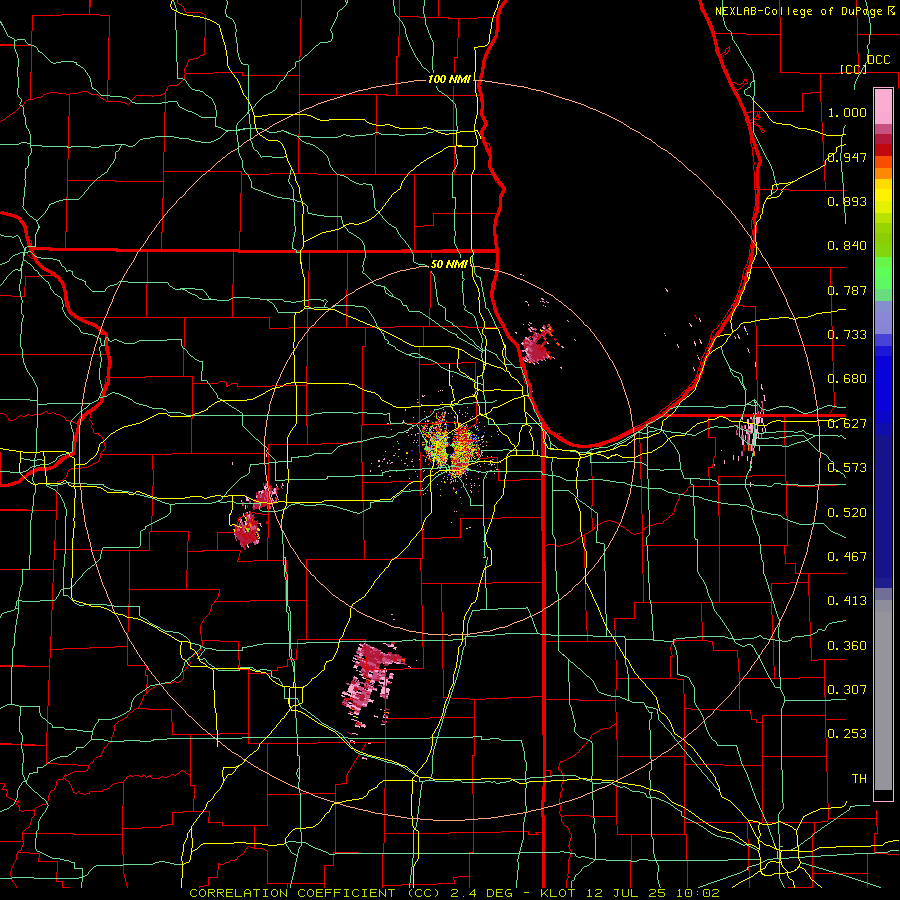Click the 12 JUL 25 10:02 timestamp

coord(654,893)
